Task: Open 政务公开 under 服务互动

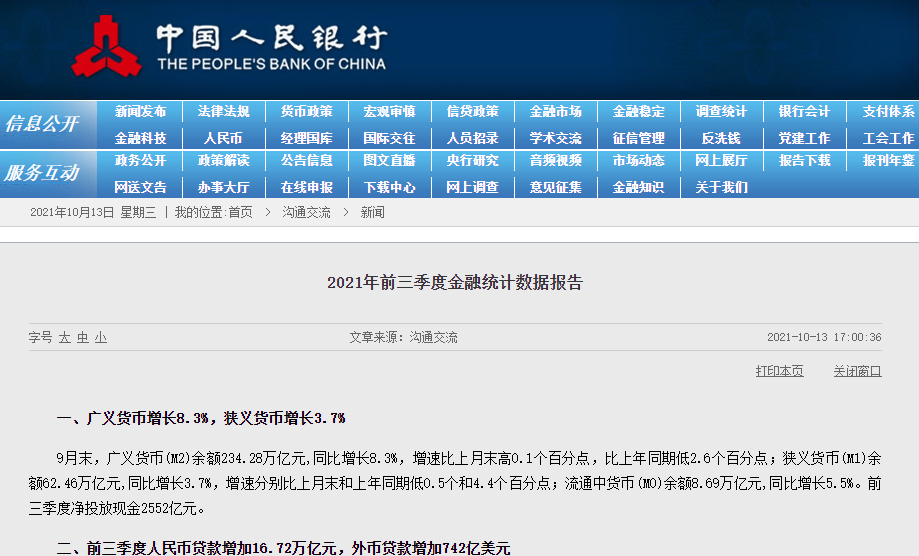Action: point(141,161)
